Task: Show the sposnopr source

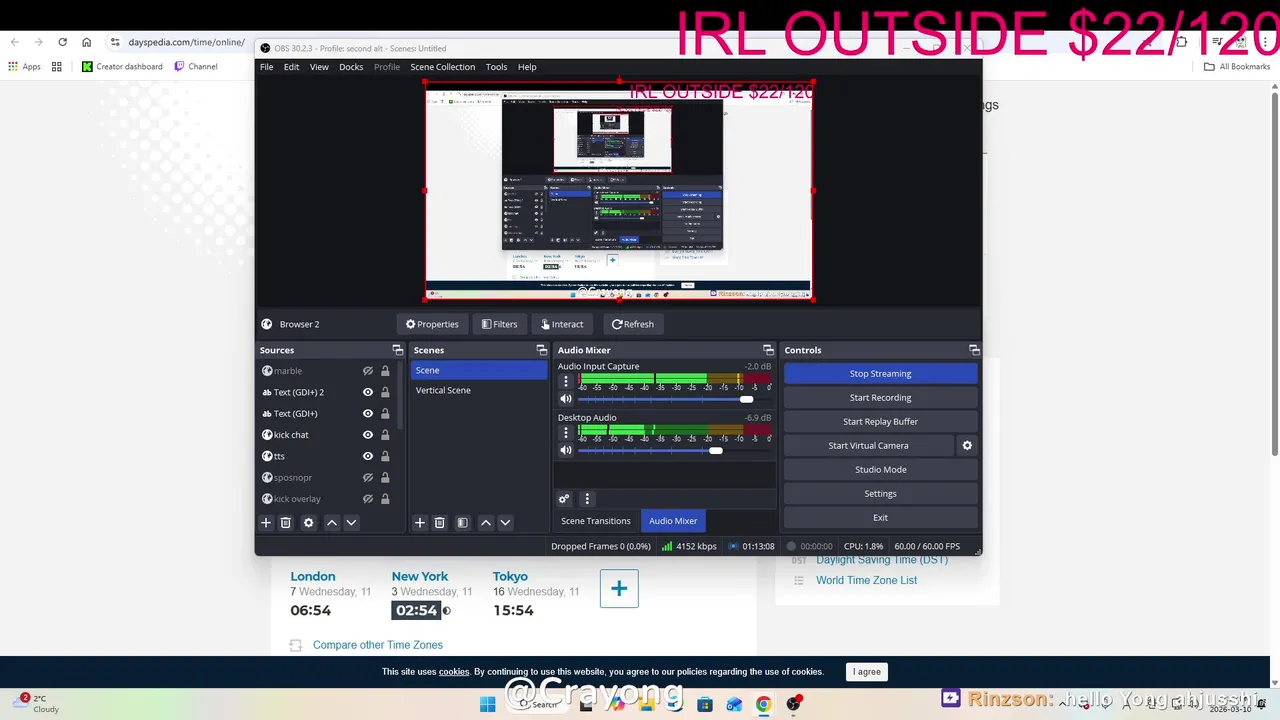Action: (x=368, y=477)
